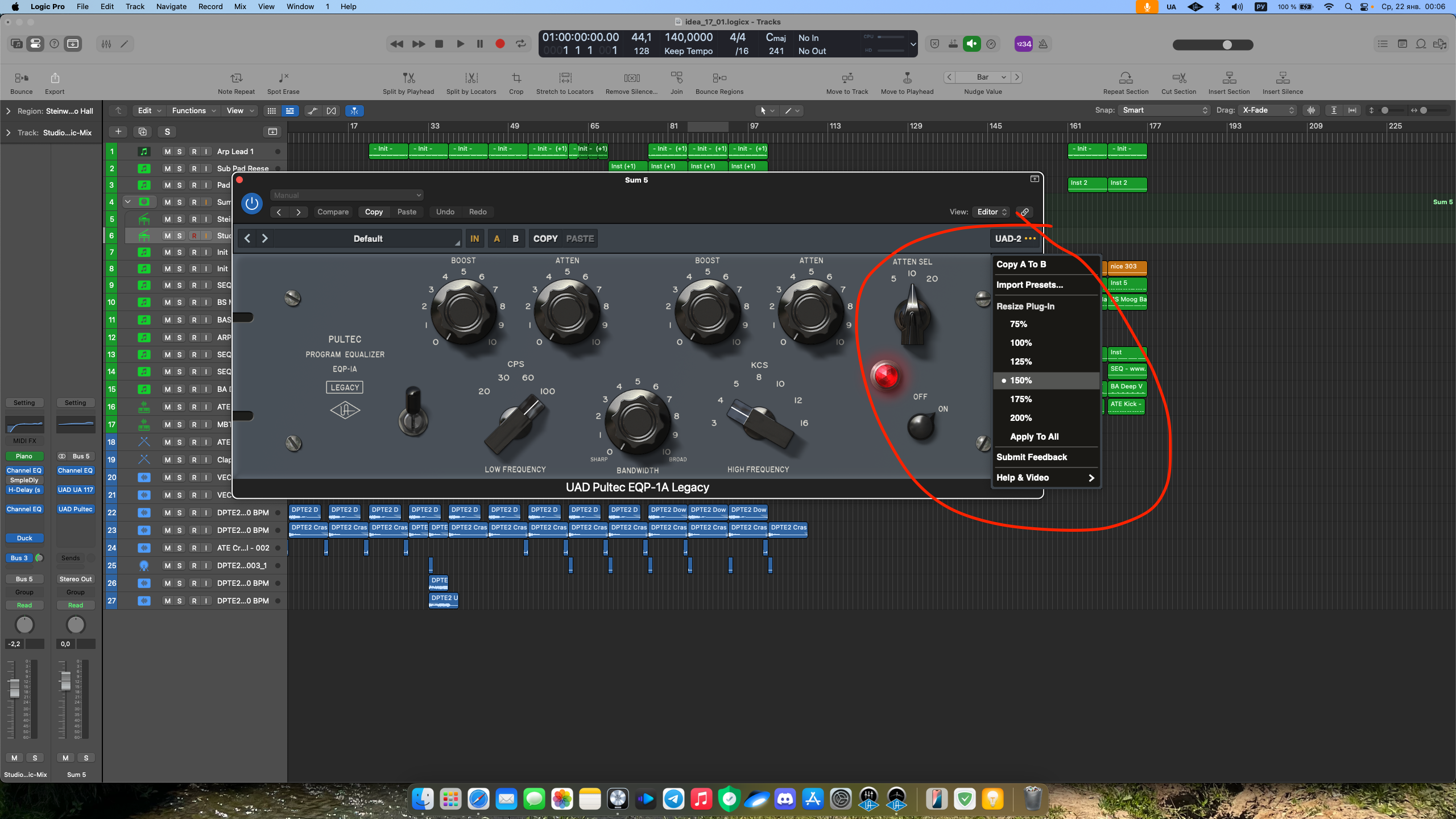1456x819 pixels.
Task: Click the Bounce icon in toolbar
Action: point(21,78)
